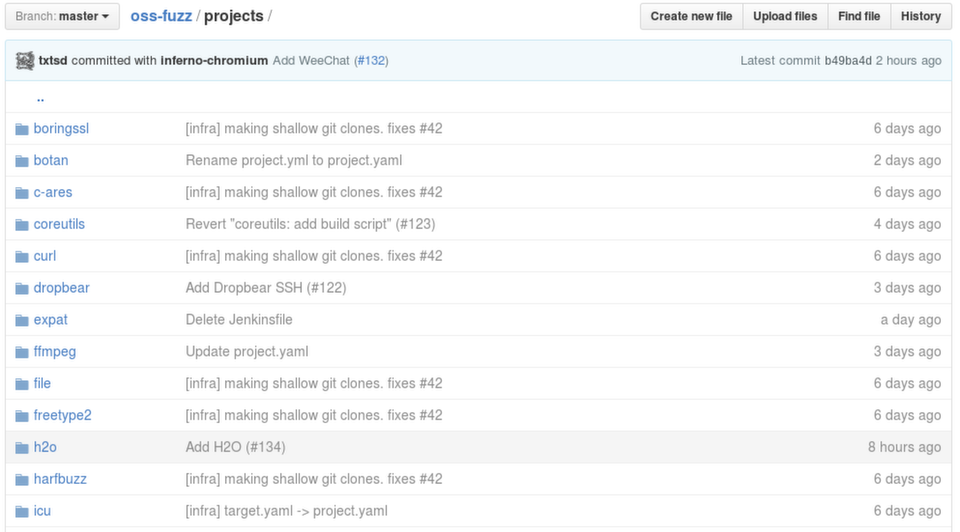Click the file folder icon
The image size is (960, 532).
22,384
